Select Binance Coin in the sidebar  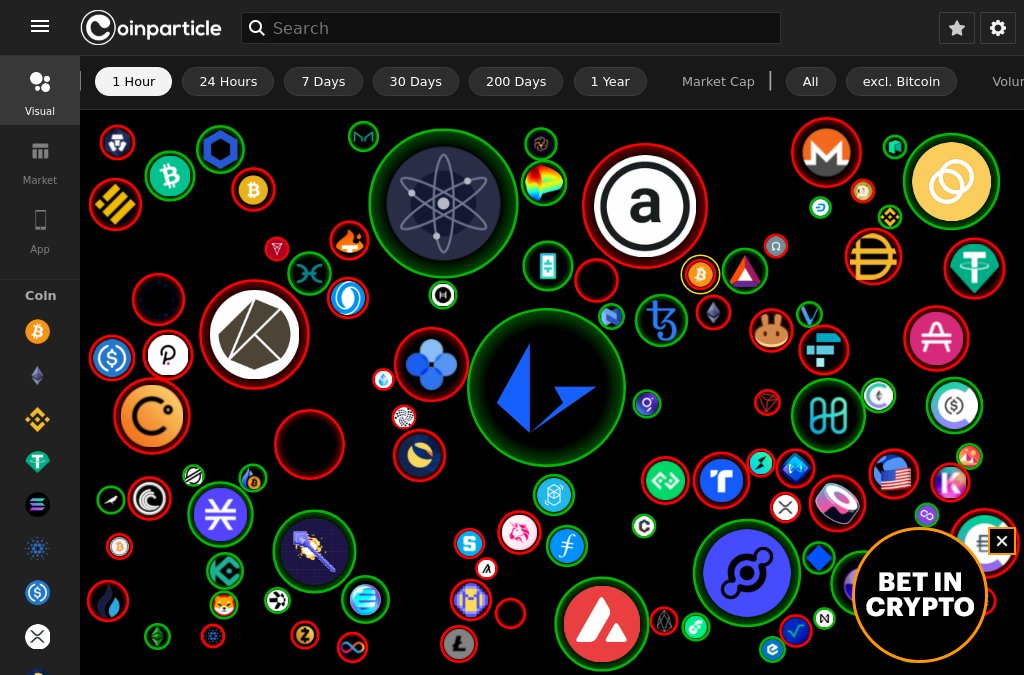click(38, 419)
